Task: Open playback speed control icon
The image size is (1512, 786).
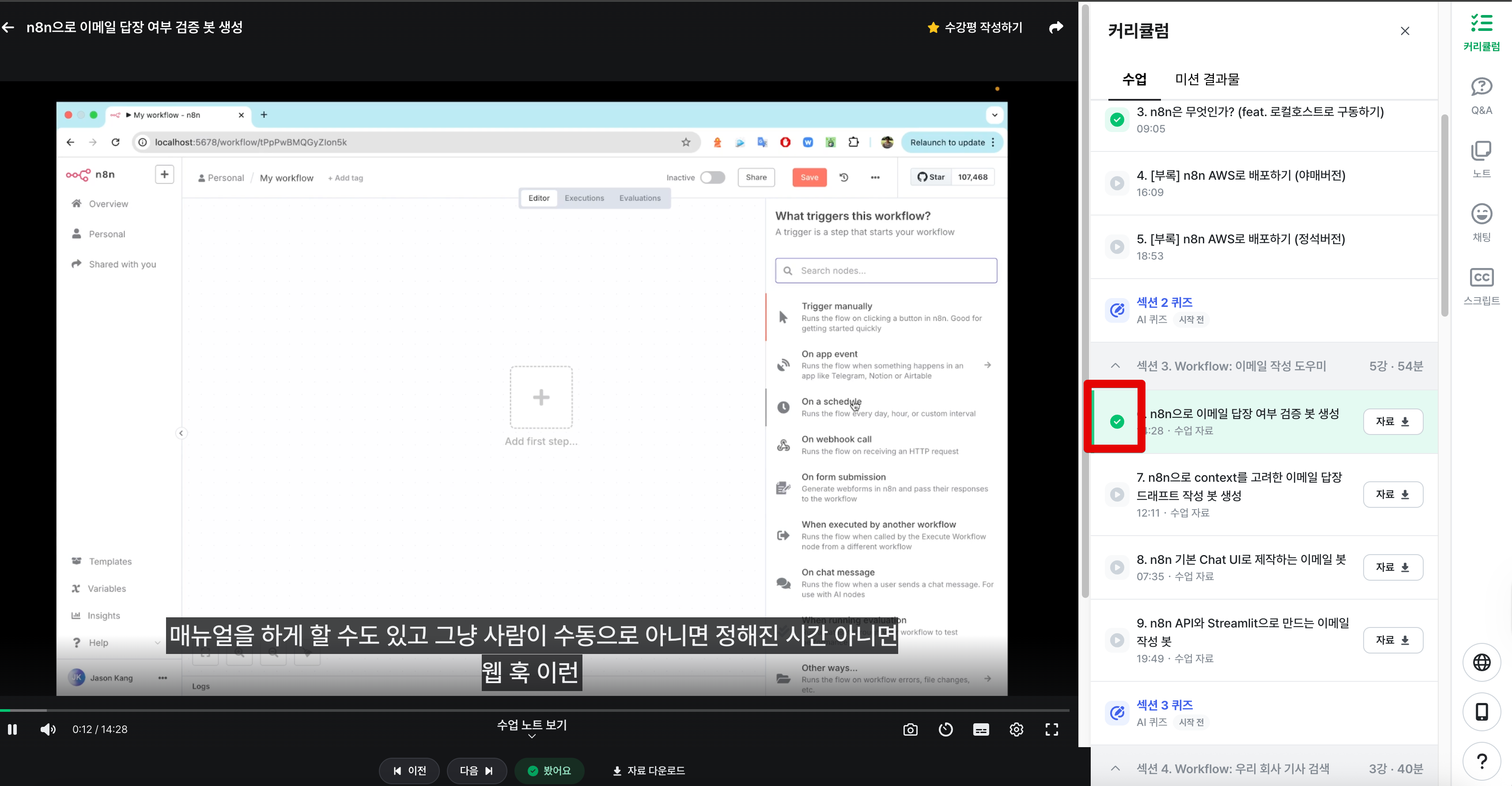Action: point(945,729)
